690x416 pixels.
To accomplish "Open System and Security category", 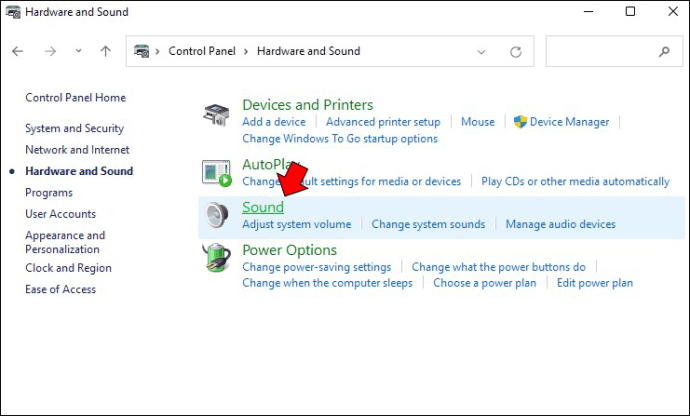I will pyautogui.click(x=74, y=128).
